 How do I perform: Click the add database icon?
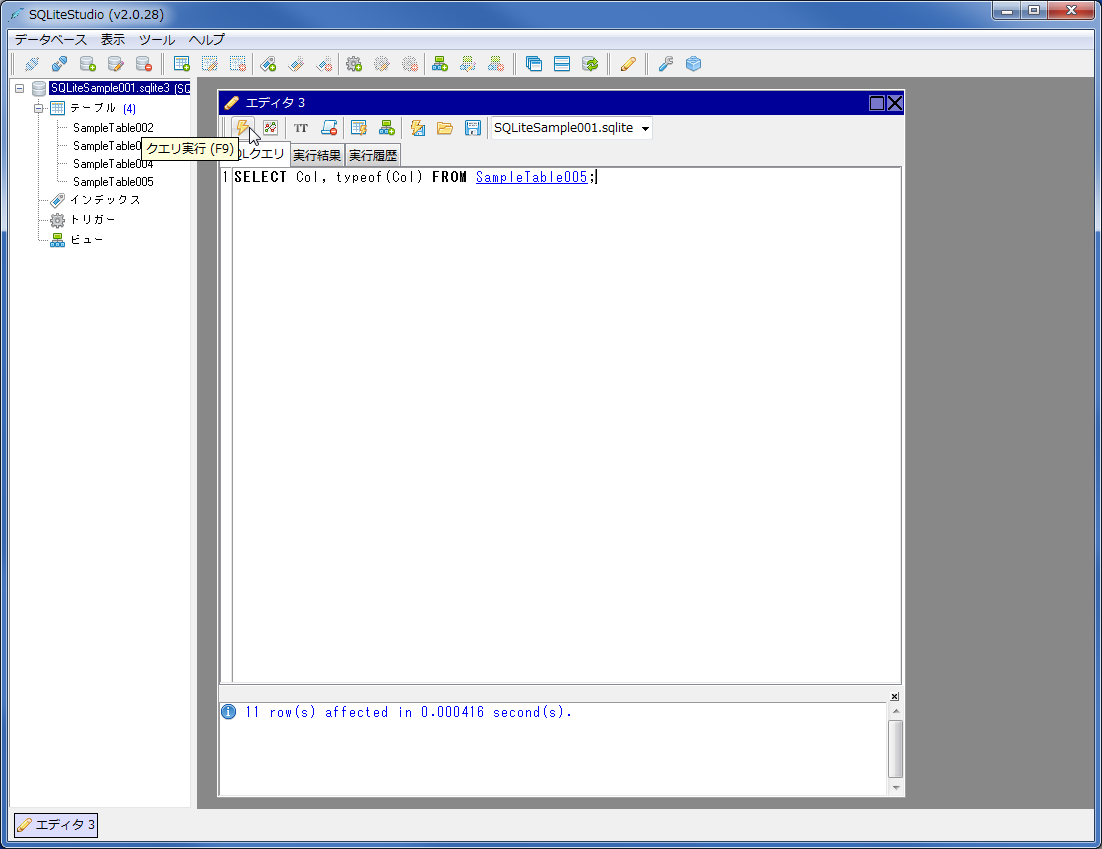coord(88,65)
